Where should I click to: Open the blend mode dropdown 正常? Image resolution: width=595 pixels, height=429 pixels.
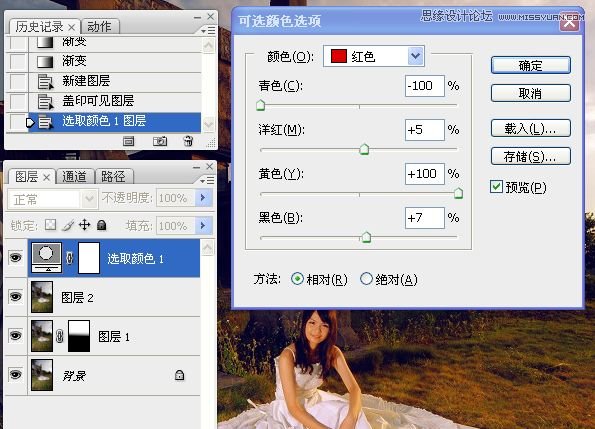point(52,198)
